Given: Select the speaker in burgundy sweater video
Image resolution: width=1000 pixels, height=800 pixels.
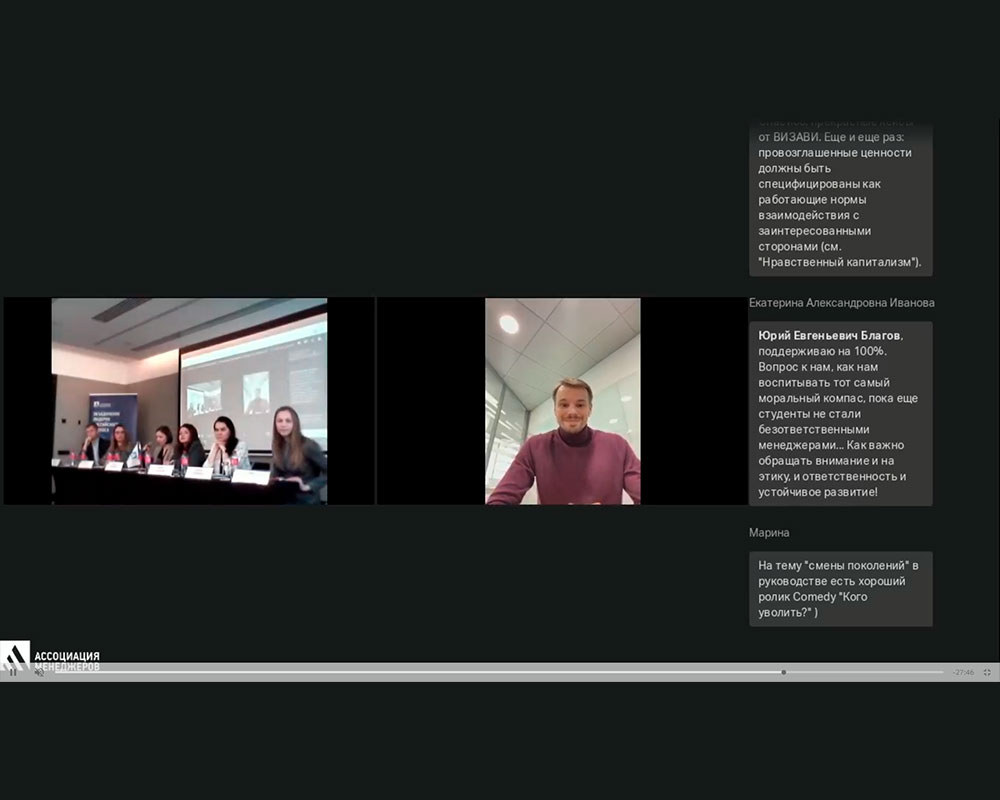Looking at the screenshot, I should [x=562, y=401].
